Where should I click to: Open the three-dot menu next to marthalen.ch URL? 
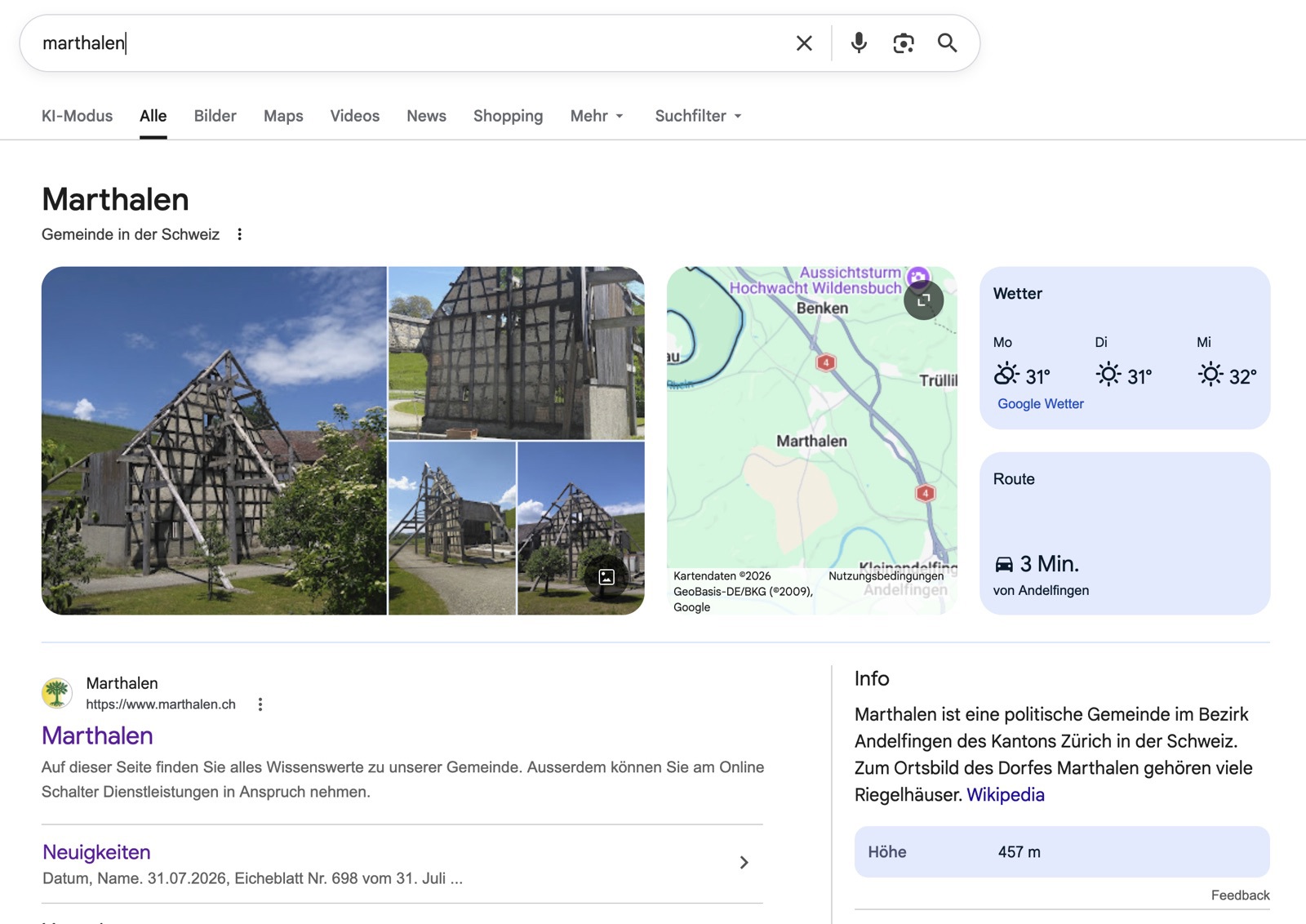click(x=260, y=704)
